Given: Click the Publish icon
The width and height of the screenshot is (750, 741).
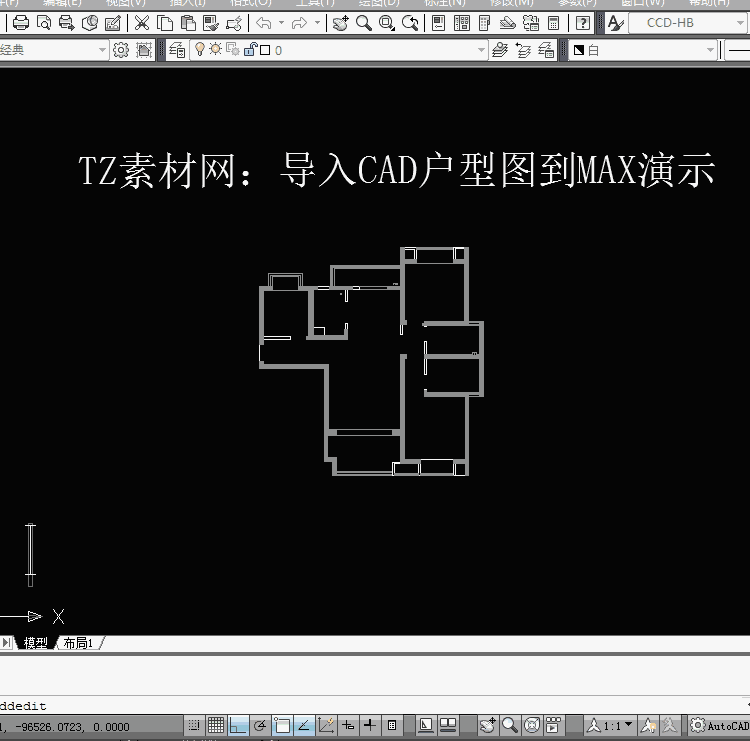Looking at the screenshot, I should 66,22.
